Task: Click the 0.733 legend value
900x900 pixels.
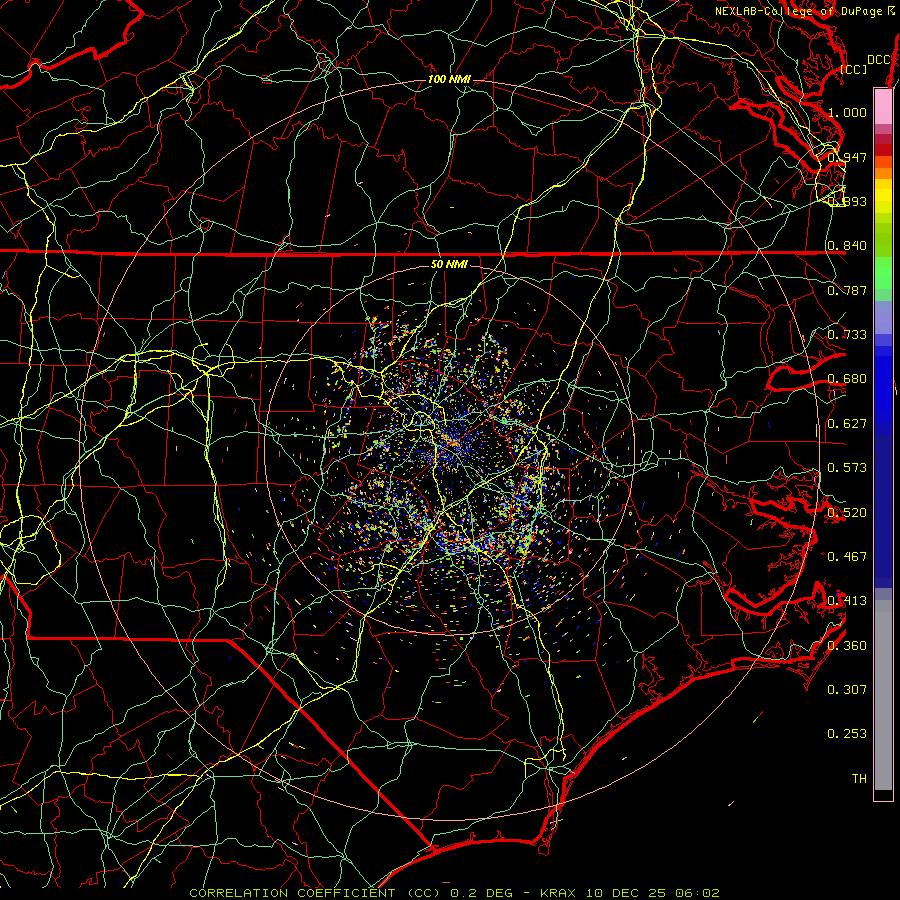Action: tap(847, 335)
